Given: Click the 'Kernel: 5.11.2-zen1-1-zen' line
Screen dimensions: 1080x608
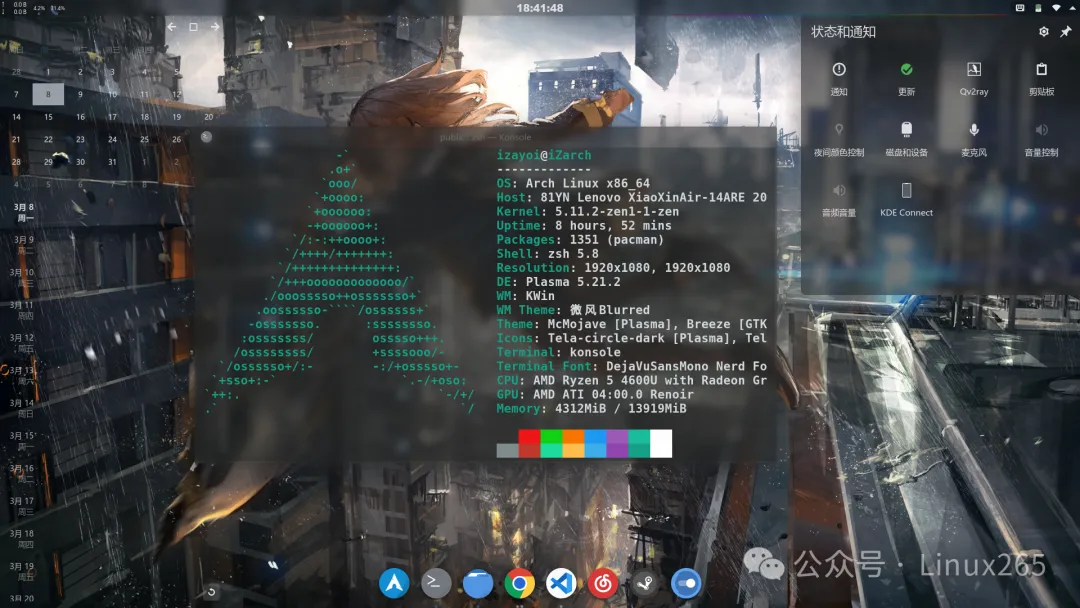Looking at the screenshot, I should tap(588, 211).
